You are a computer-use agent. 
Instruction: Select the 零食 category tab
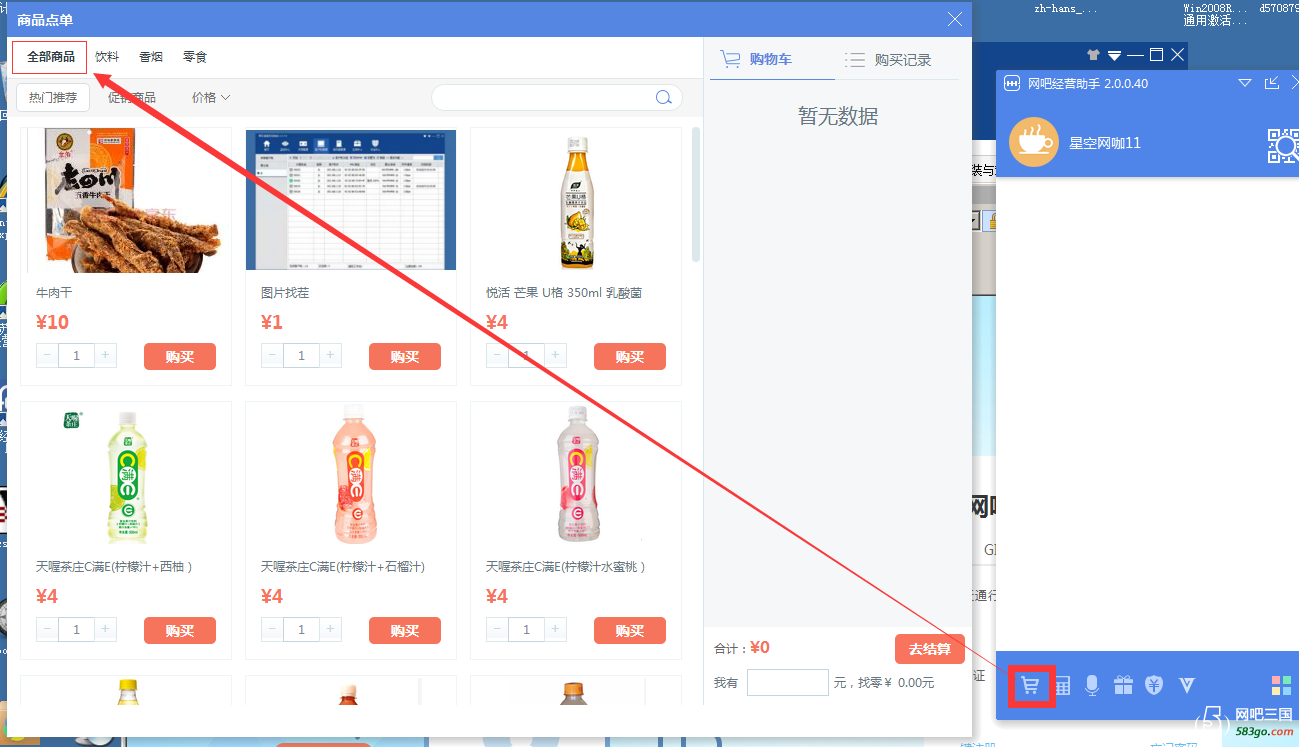pos(195,57)
